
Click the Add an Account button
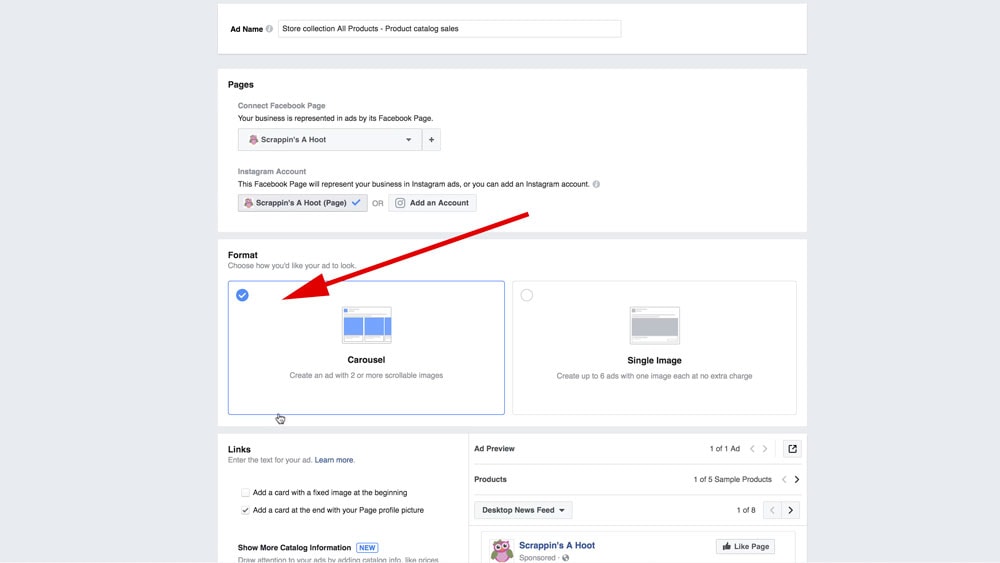(432, 203)
